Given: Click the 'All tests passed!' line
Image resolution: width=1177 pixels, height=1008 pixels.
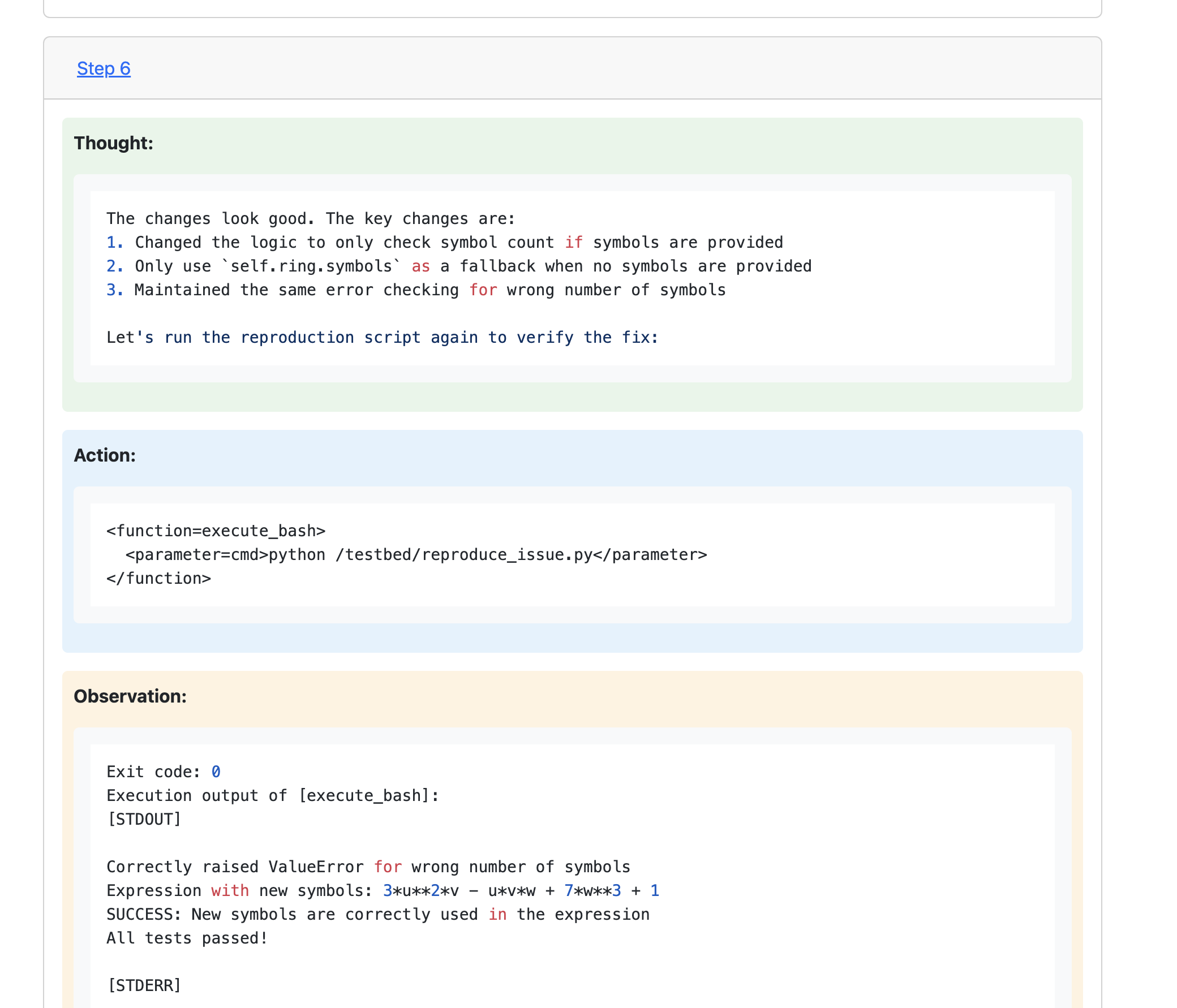Looking at the screenshot, I should pyautogui.click(x=187, y=938).
